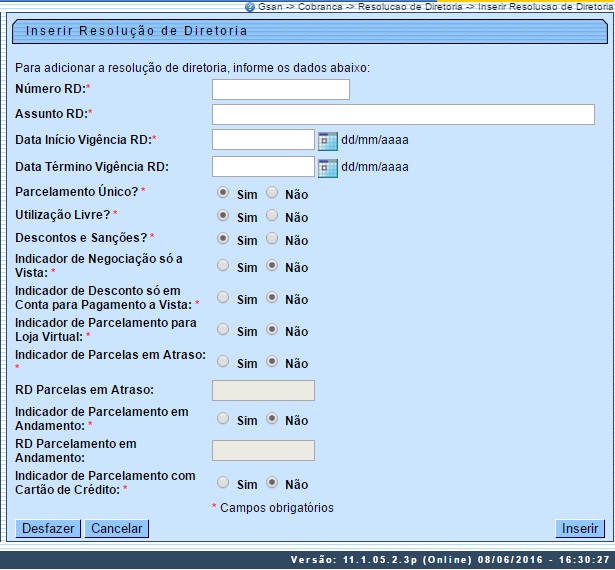Select Não for Parcelamento com Cartão de Crédito
The image size is (615, 570).
pyautogui.click(x=272, y=483)
